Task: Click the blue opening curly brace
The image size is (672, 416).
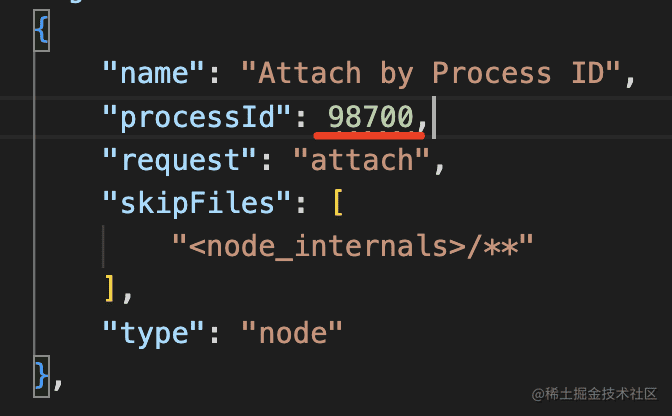Action: tap(42, 31)
